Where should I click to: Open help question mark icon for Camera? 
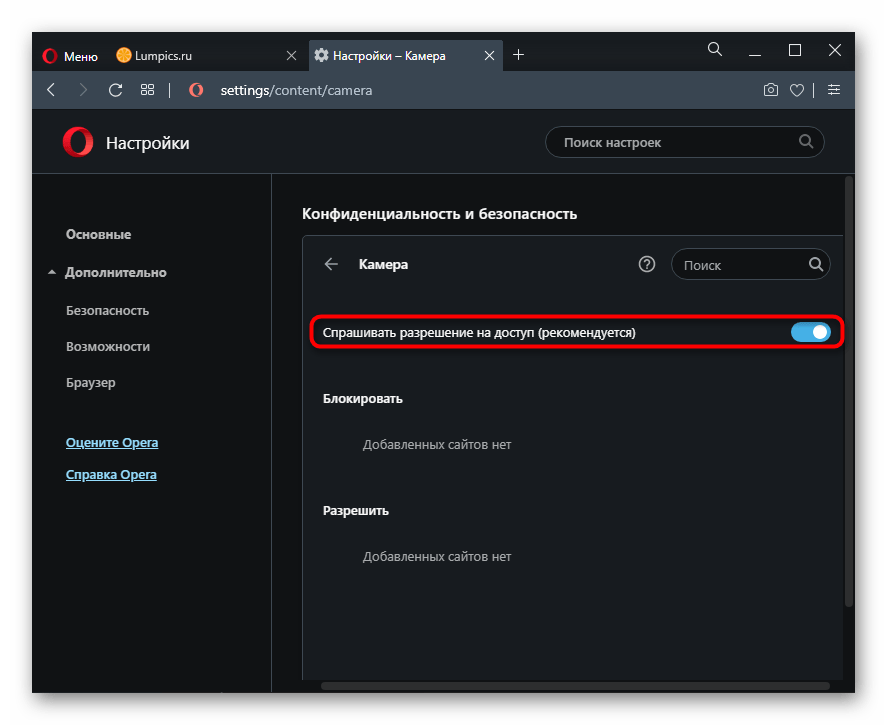647,264
